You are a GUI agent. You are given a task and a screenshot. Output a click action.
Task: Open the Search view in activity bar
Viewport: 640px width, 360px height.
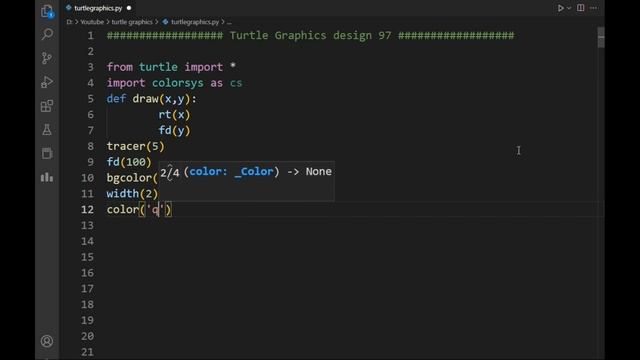point(47,34)
